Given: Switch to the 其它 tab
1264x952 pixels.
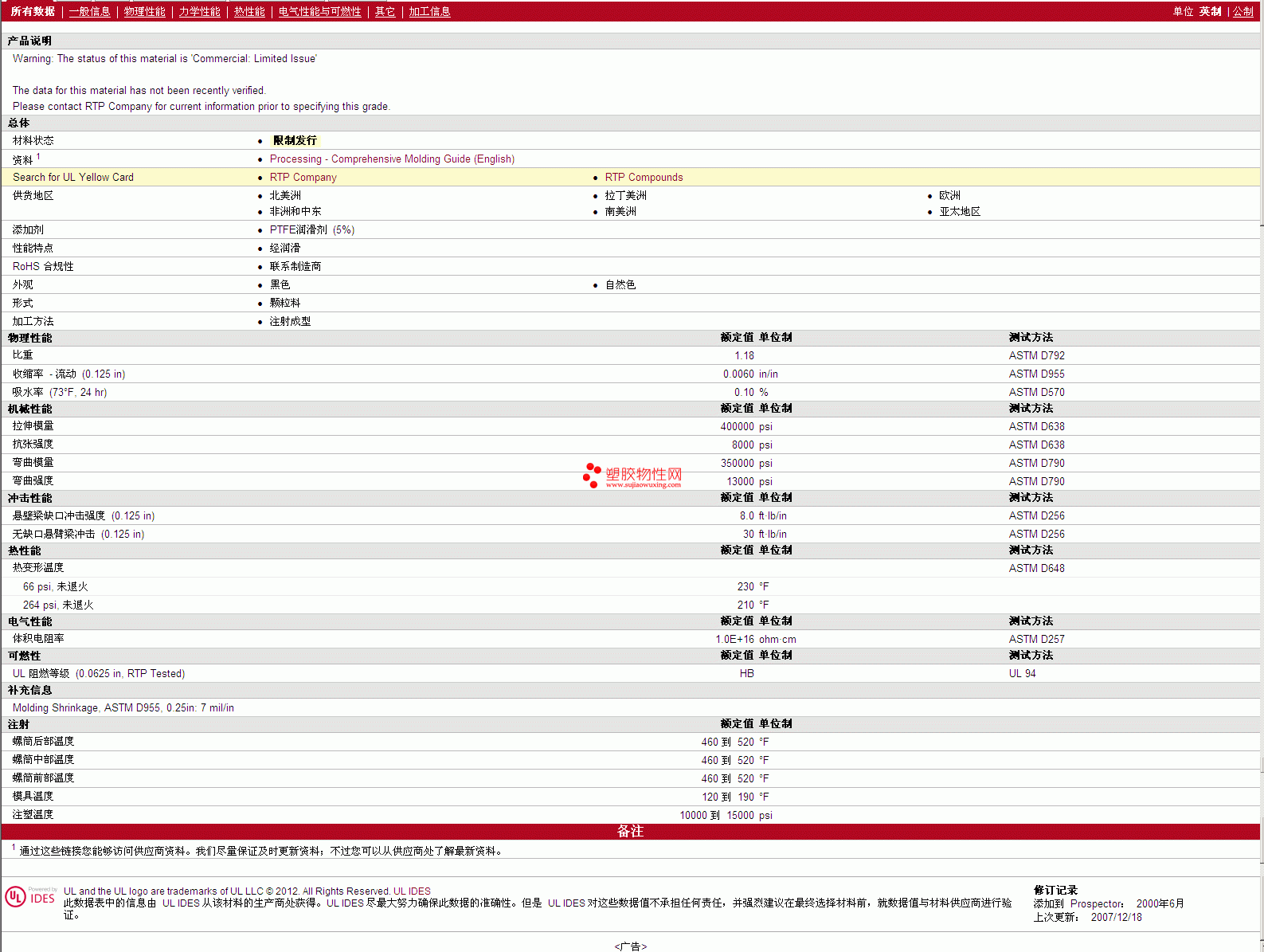Looking at the screenshot, I should [x=385, y=11].
